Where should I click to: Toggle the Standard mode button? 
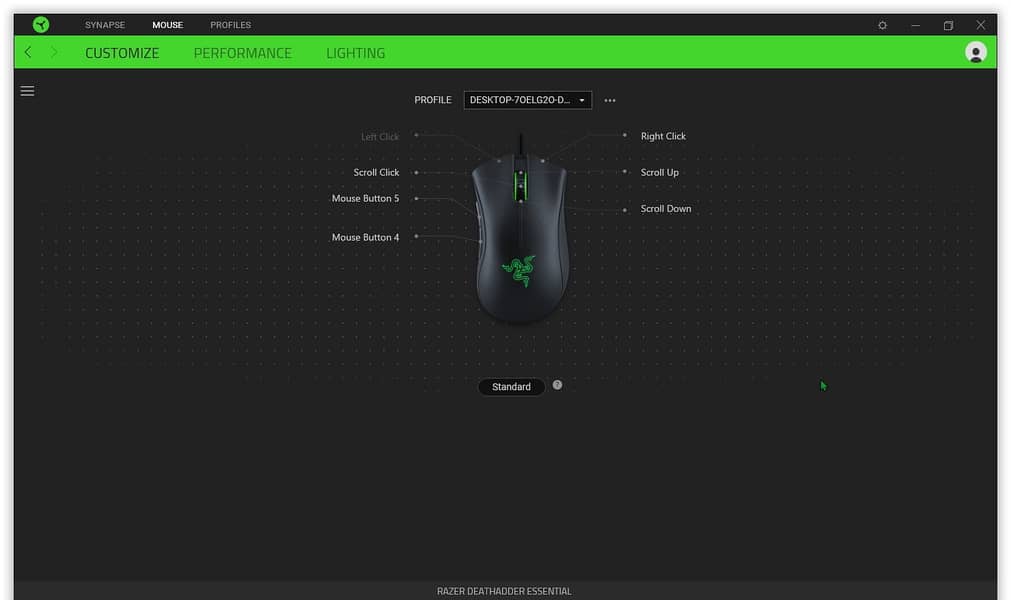tap(511, 387)
